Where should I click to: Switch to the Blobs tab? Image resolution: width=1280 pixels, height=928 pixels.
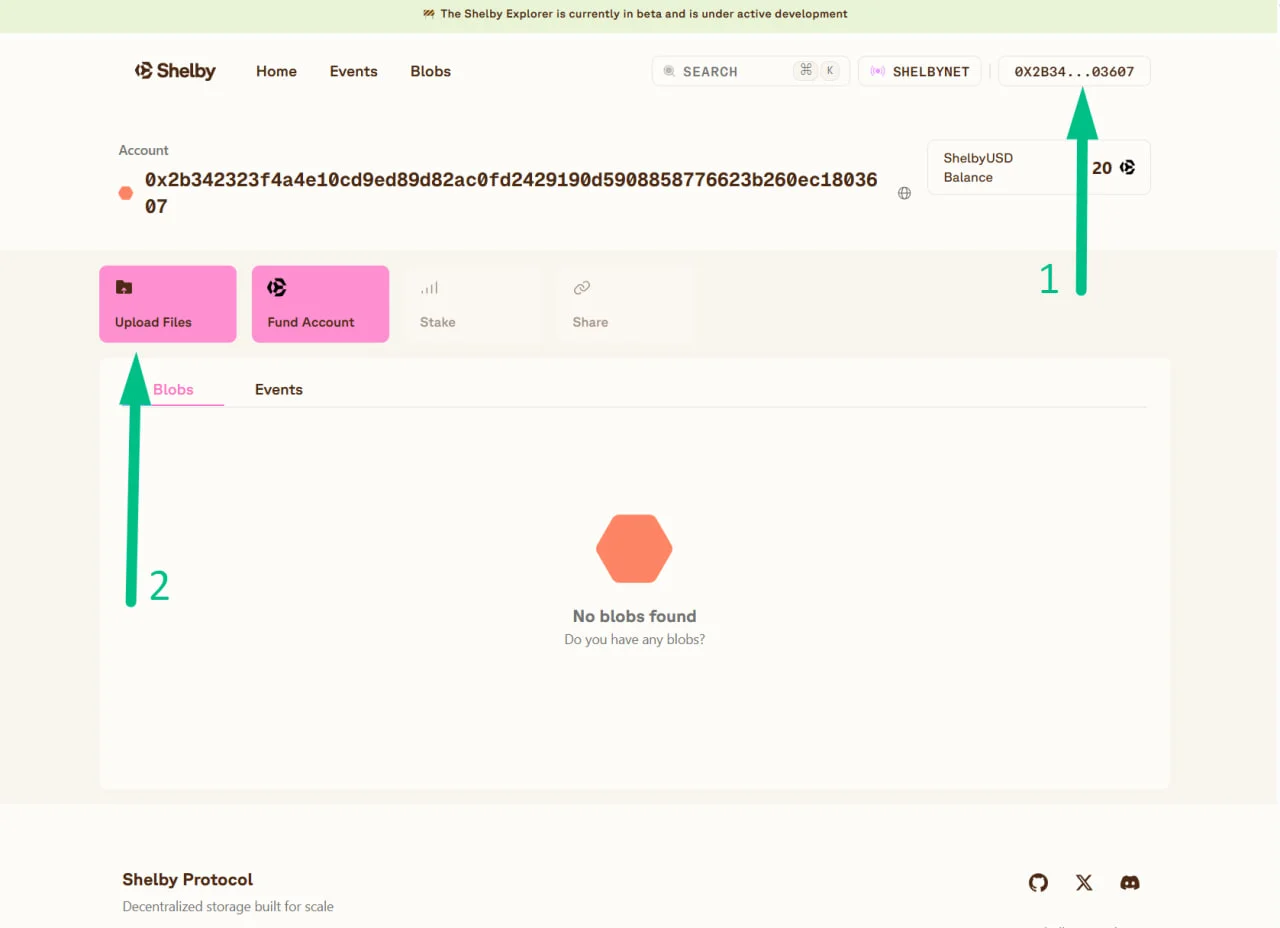click(x=173, y=389)
